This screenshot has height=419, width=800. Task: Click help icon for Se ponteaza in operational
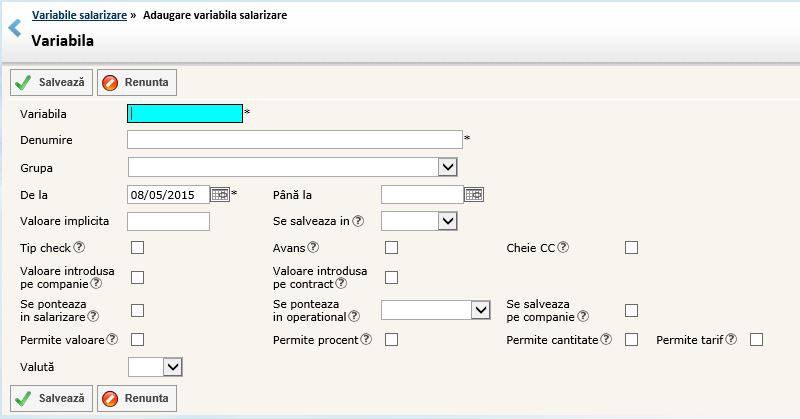[x=354, y=316]
